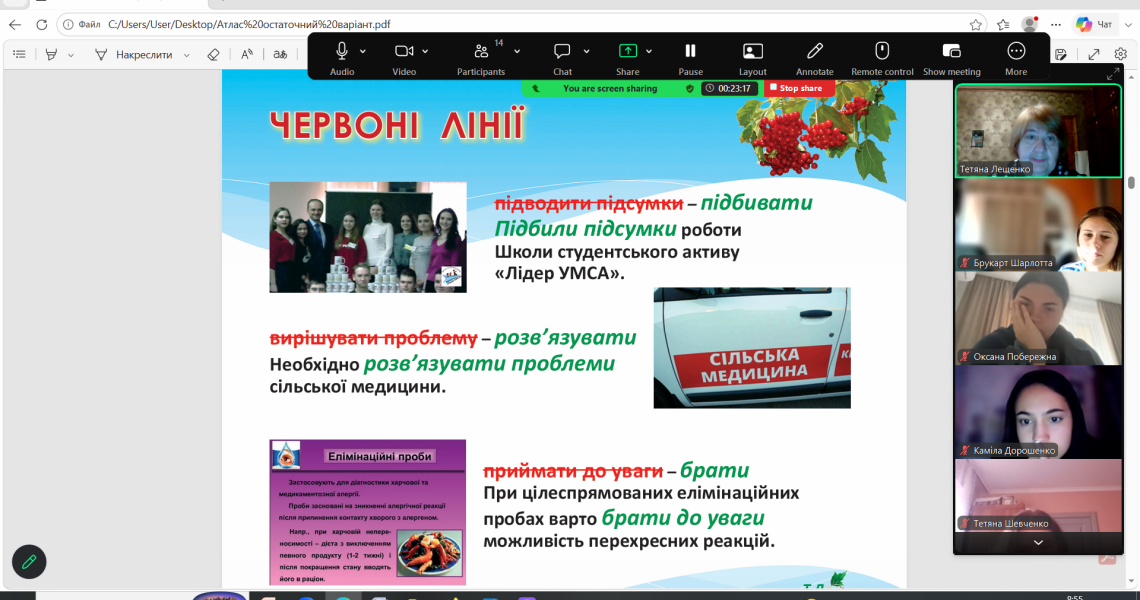Click the 00:23:17 meeting timer
1140x600 pixels.
(x=727, y=89)
